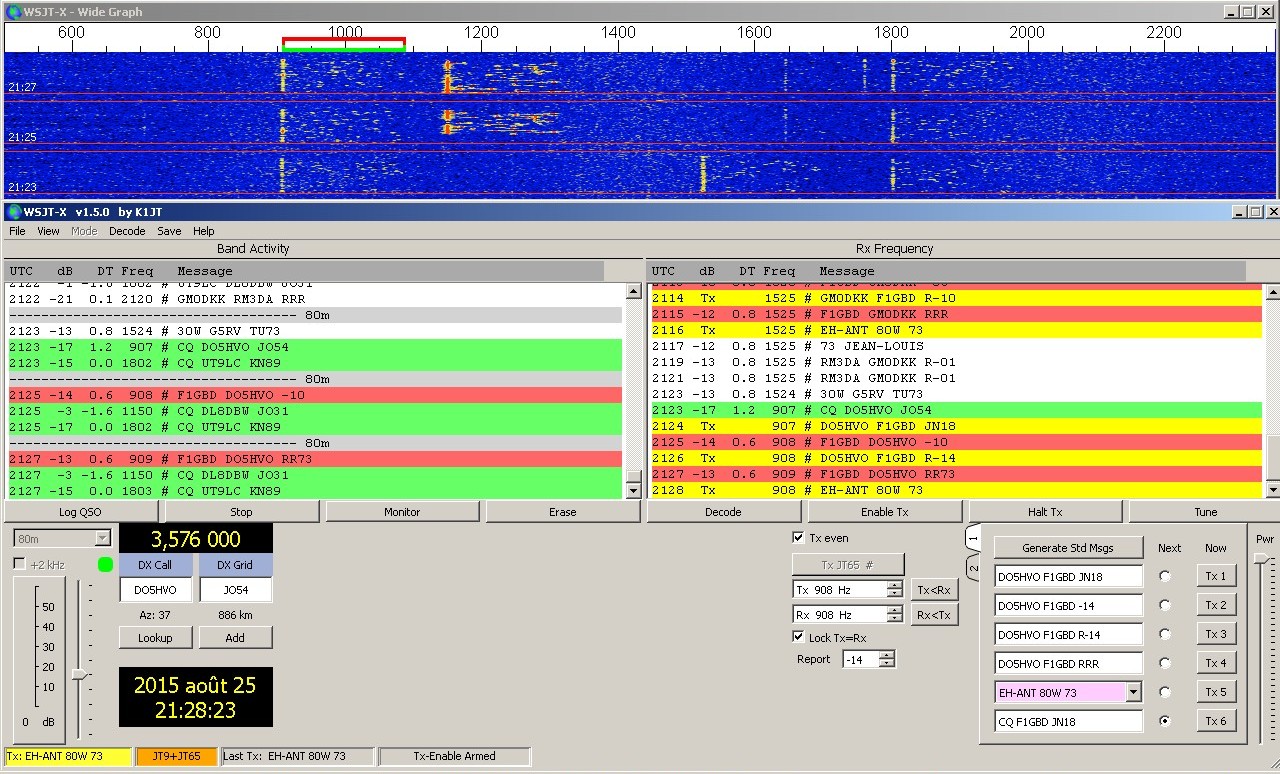
Task: Select Next radio for EH-ANT 80W 73
Action: click(1164, 692)
